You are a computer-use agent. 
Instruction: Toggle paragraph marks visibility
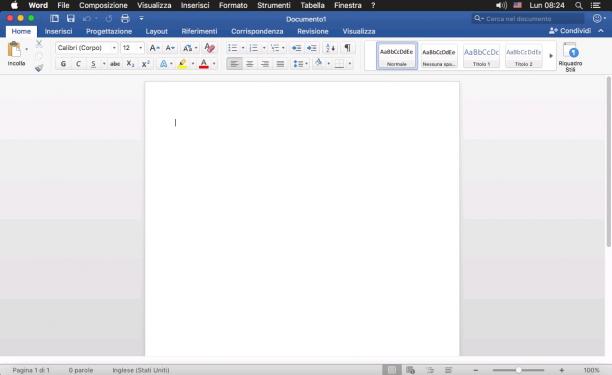347,48
